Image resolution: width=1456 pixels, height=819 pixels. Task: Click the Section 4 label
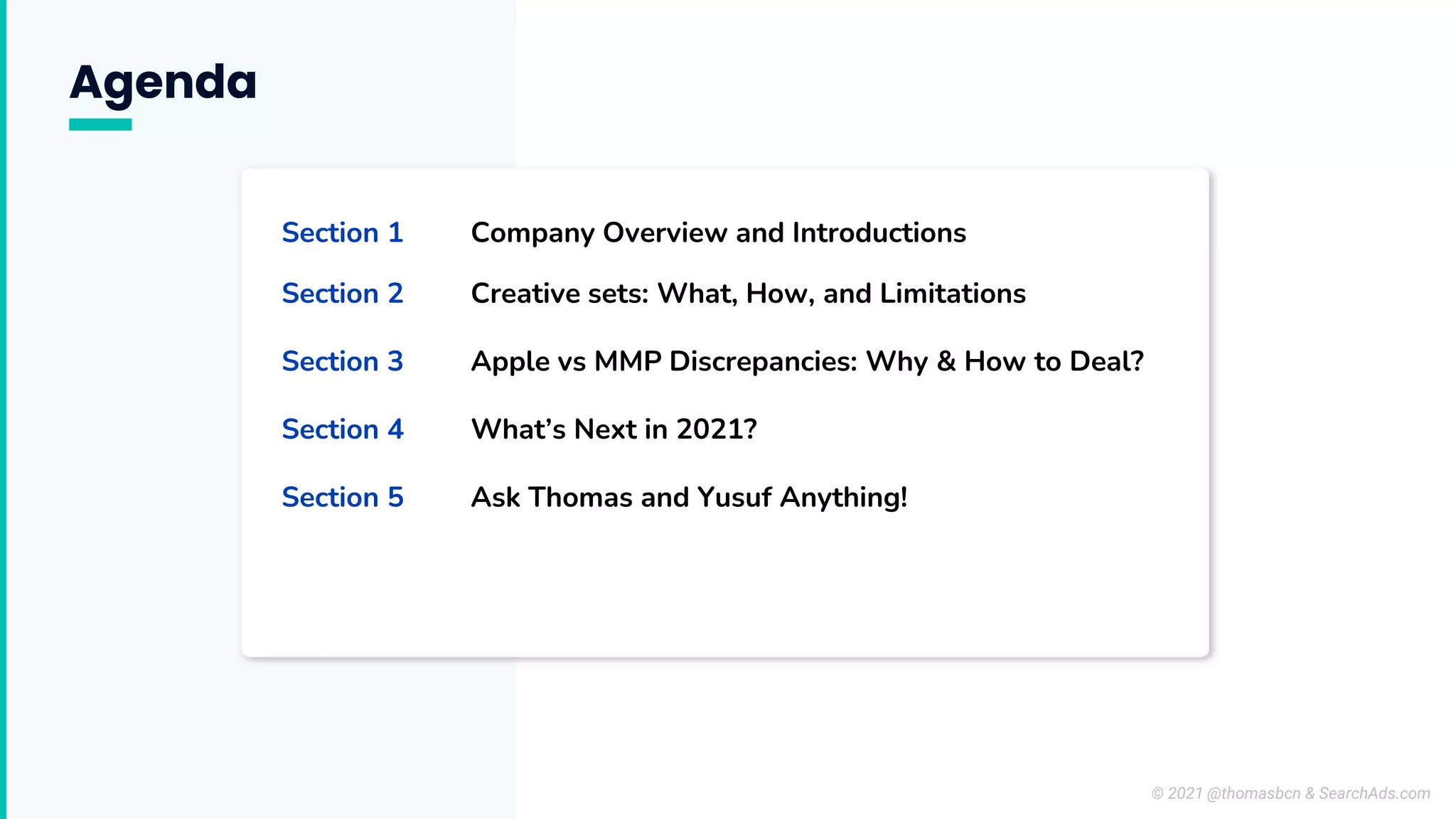pos(342,429)
